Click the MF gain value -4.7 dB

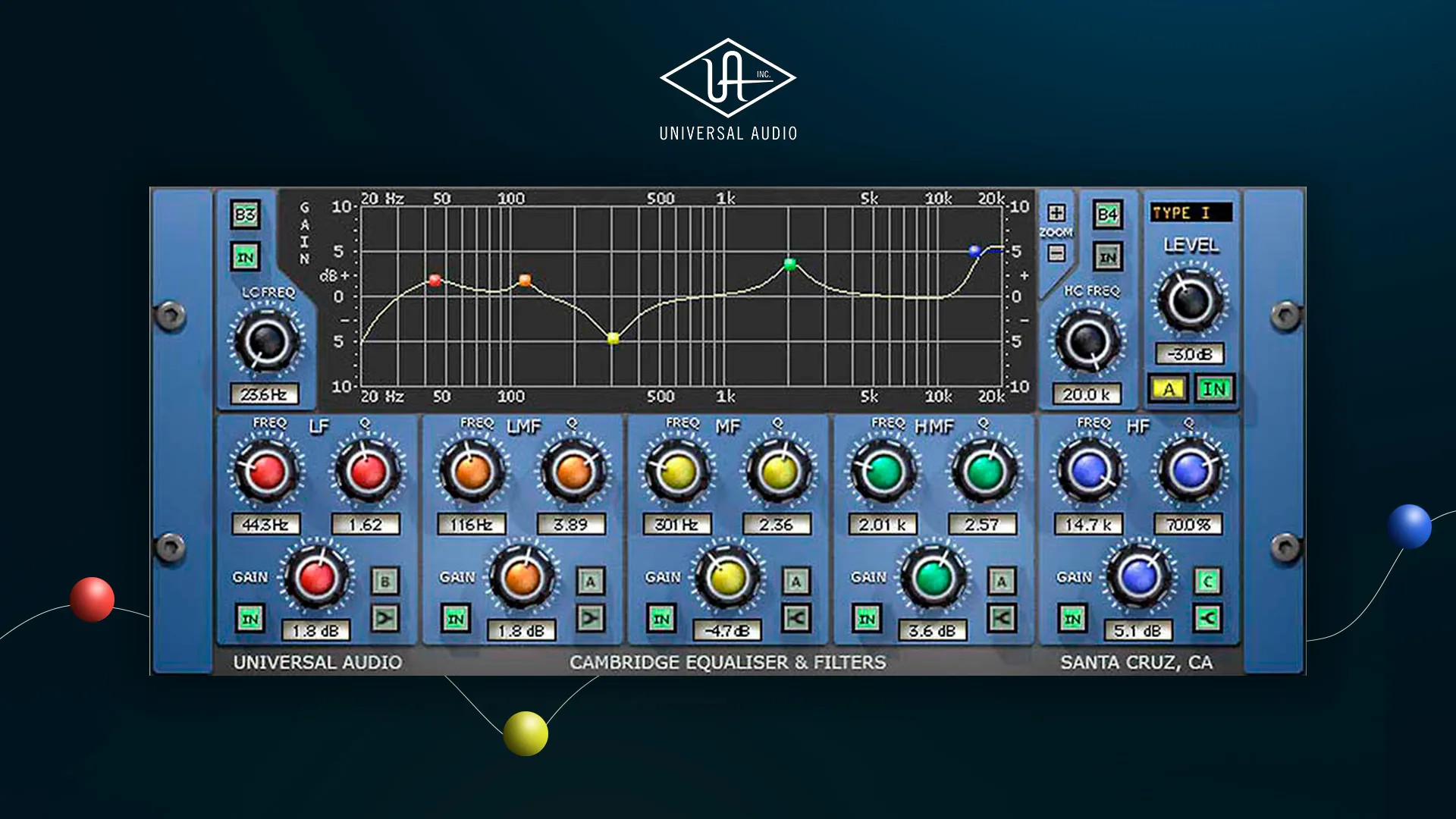coord(726,630)
